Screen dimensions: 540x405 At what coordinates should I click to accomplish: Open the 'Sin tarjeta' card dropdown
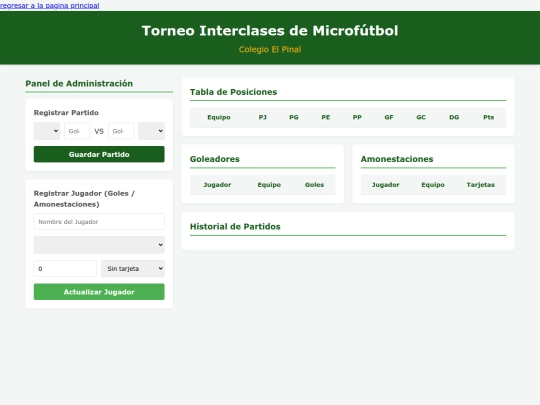tap(133, 269)
